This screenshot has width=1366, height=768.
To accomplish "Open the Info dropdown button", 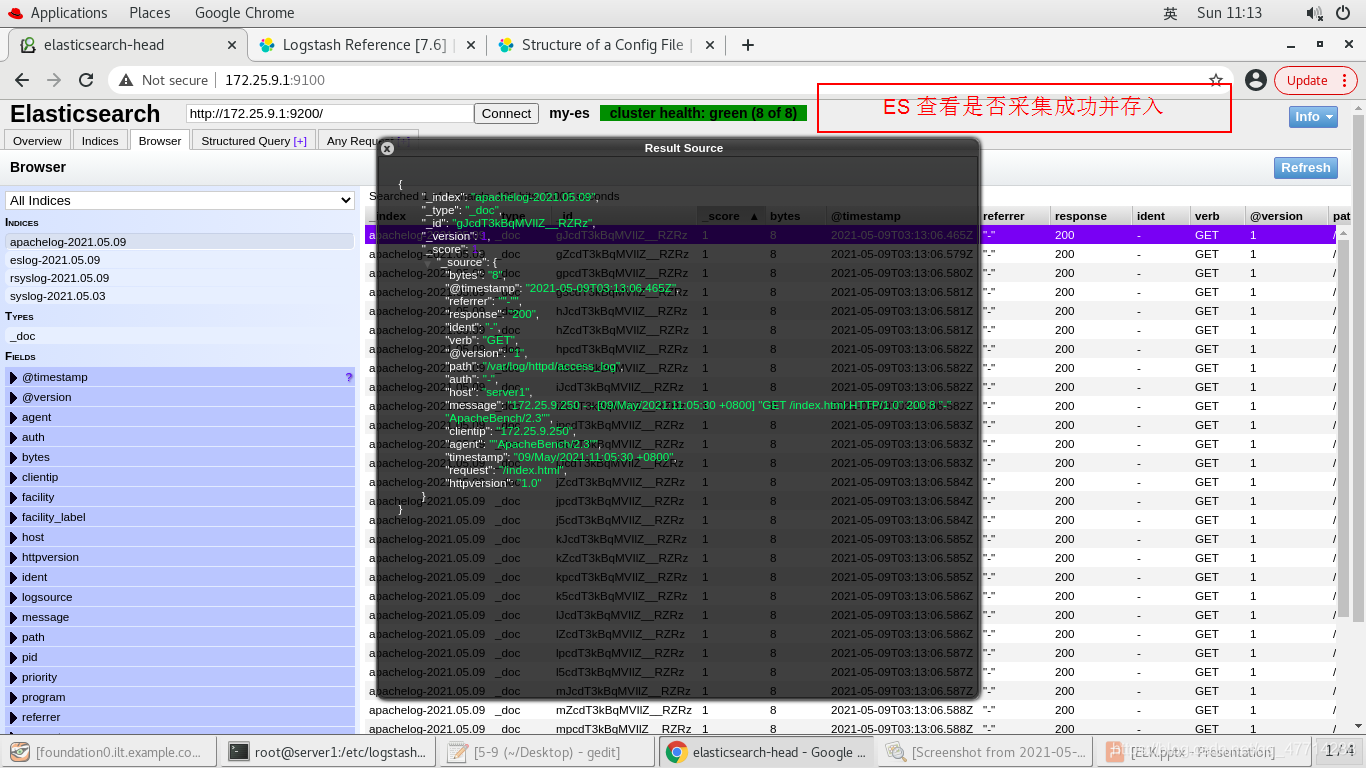I will click(1313, 117).
